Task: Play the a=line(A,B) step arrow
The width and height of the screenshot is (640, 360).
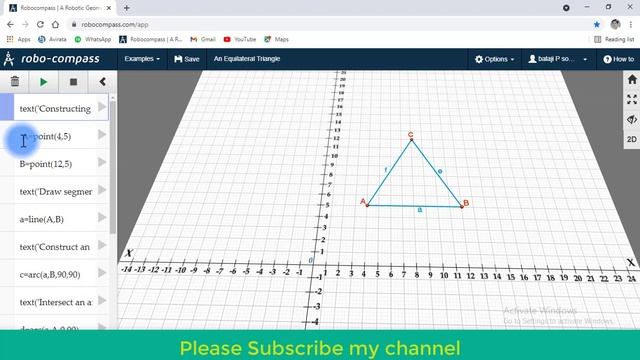Action: 102,218
